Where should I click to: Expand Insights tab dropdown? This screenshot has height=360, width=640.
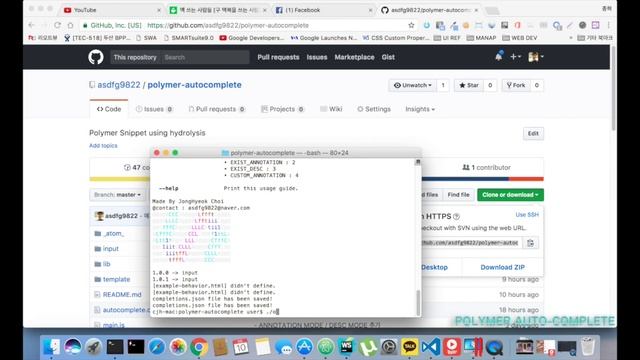pos(420,109)
